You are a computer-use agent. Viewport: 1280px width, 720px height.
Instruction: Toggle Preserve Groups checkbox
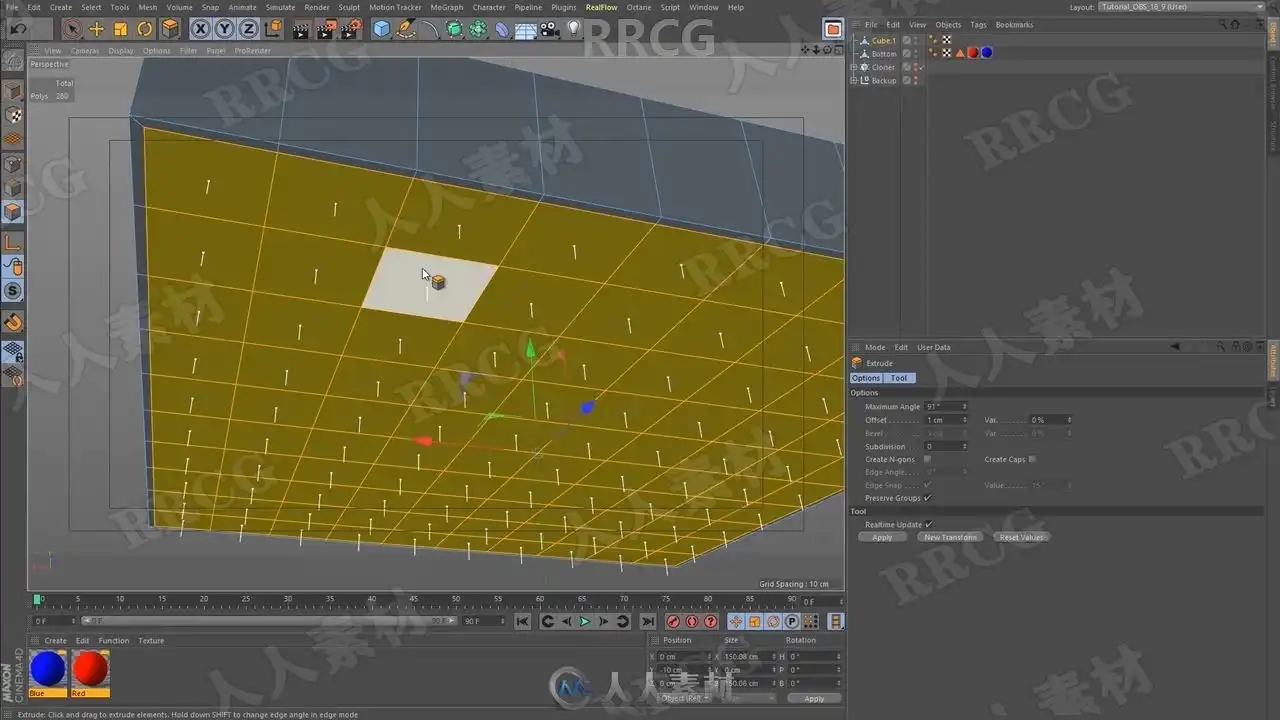pos(928,498)
